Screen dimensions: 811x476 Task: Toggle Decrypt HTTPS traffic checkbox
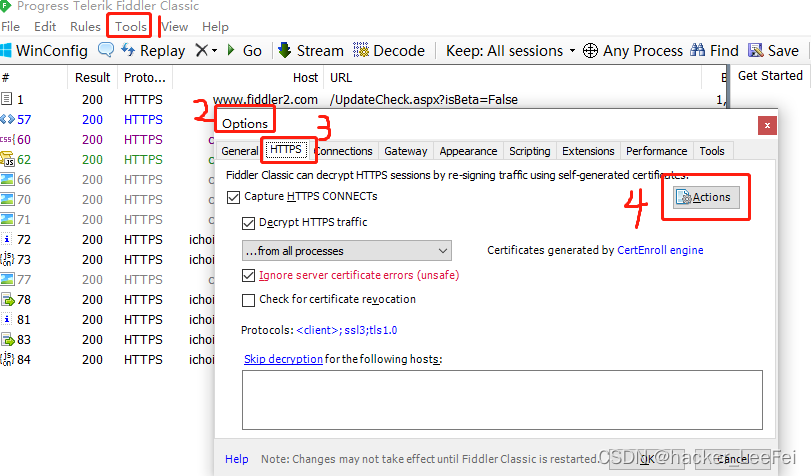point(248,223)
